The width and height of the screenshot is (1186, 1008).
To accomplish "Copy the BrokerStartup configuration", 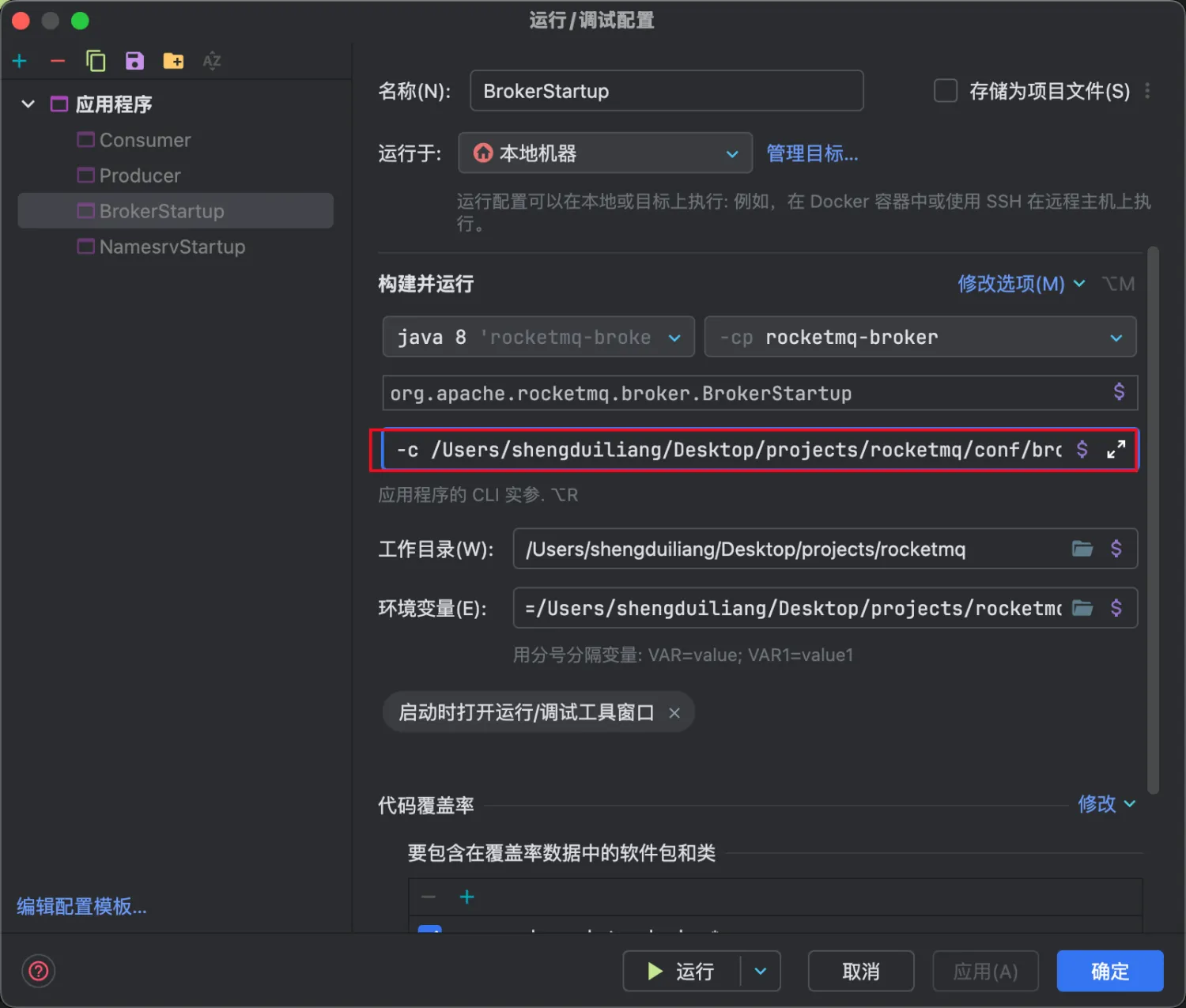I will pyautogui.click(x=96, y=61).
